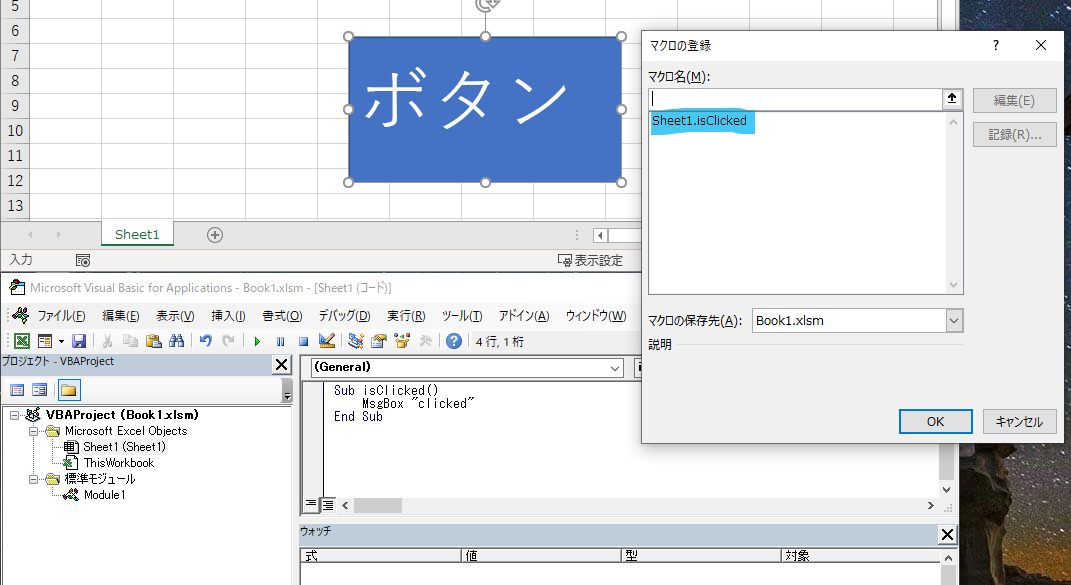Click the Undo icon in the toolbar
The width and height of the screenshot is (1071, 585).
(x=206, y=340)
